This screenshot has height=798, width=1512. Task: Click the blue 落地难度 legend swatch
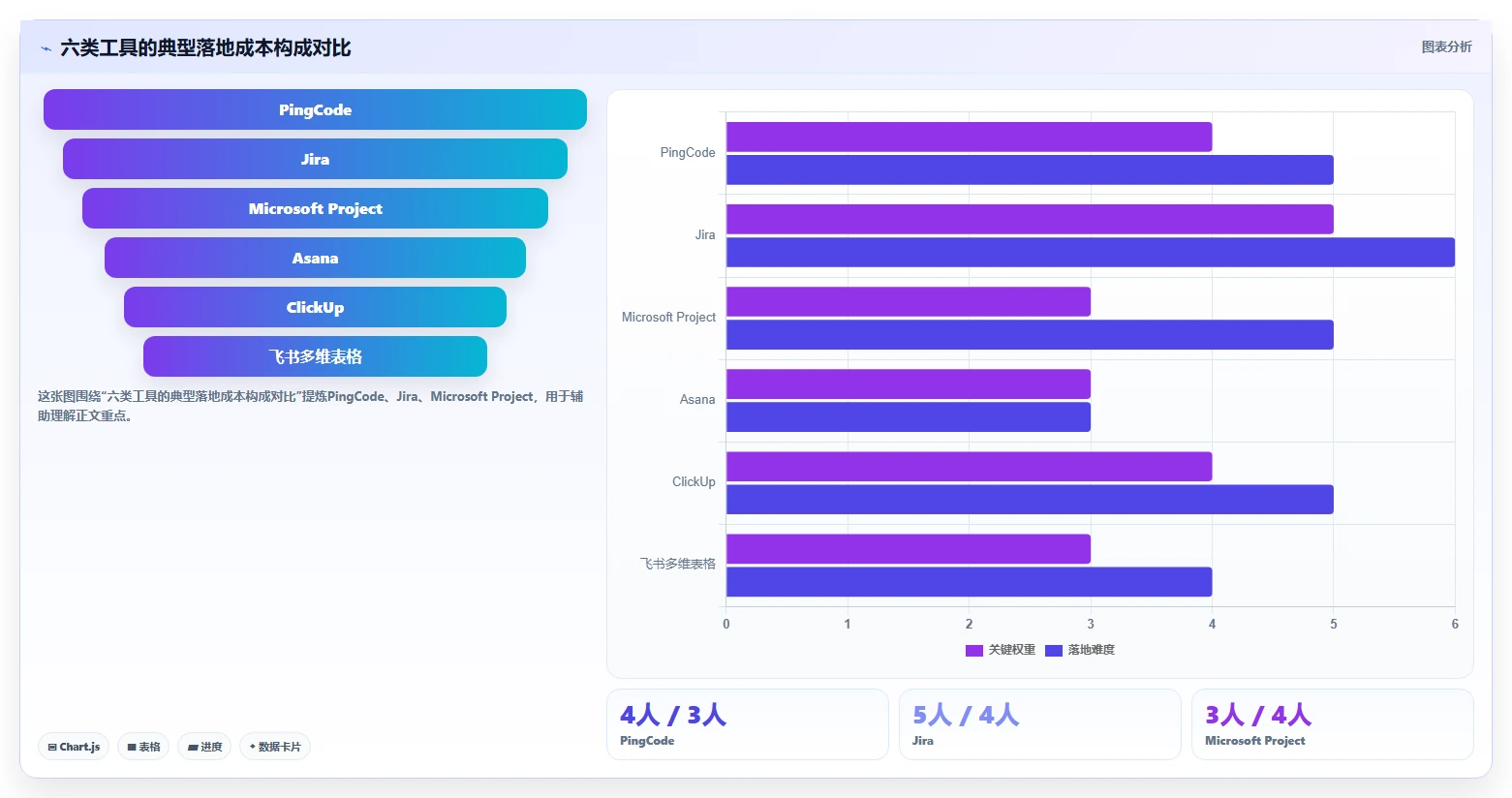(x=1054, y=651)
